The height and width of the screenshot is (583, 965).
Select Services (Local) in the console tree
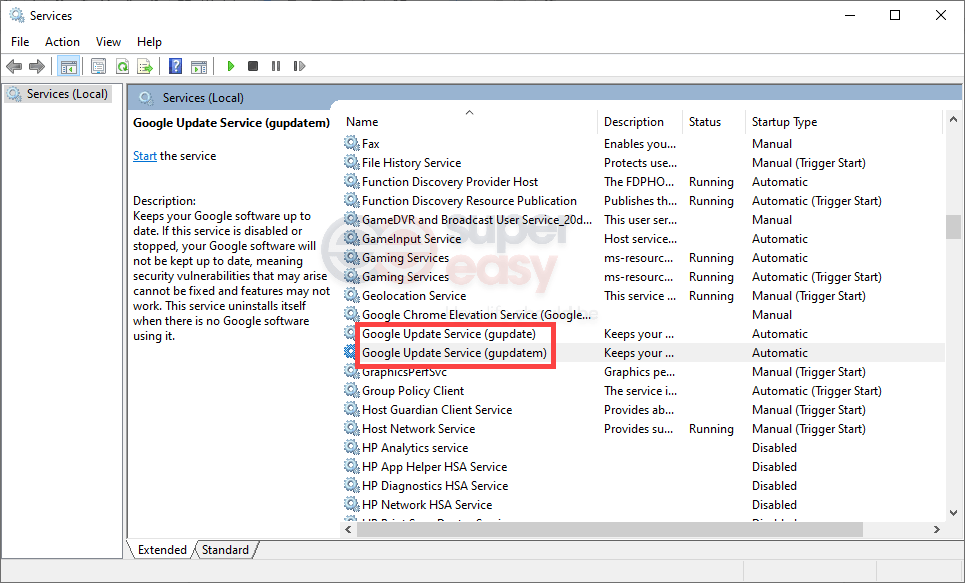coord(67,94)
